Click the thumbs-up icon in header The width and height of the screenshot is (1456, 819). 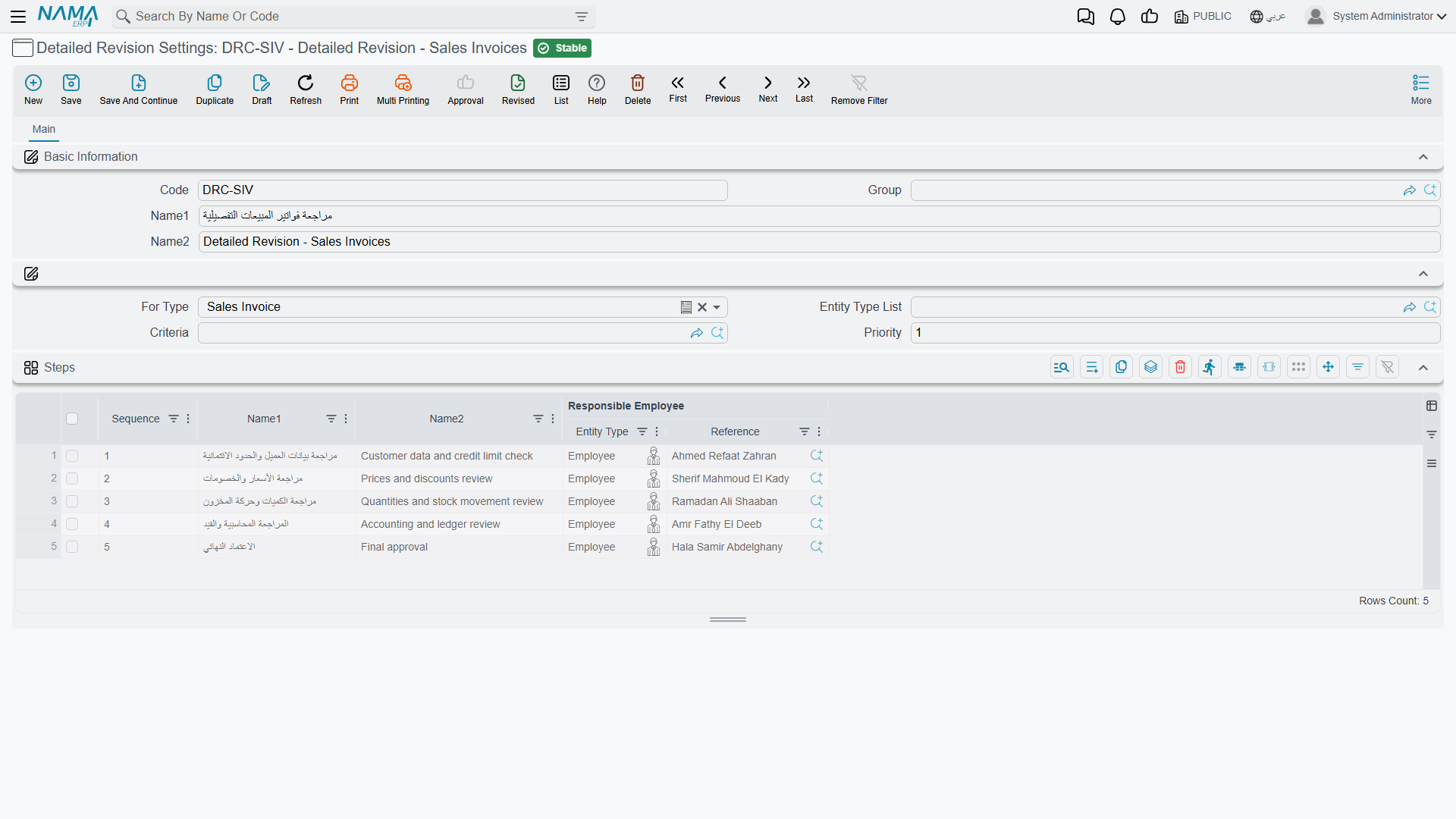click(1150, 17)
